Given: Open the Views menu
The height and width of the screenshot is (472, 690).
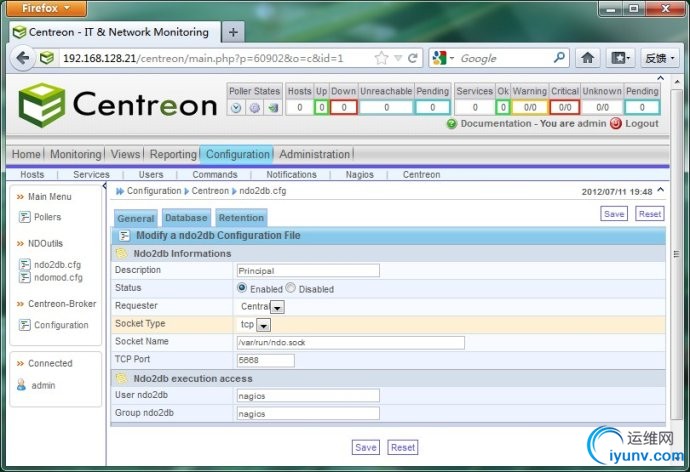Looking at the screenshot, I should coord(125,154).
